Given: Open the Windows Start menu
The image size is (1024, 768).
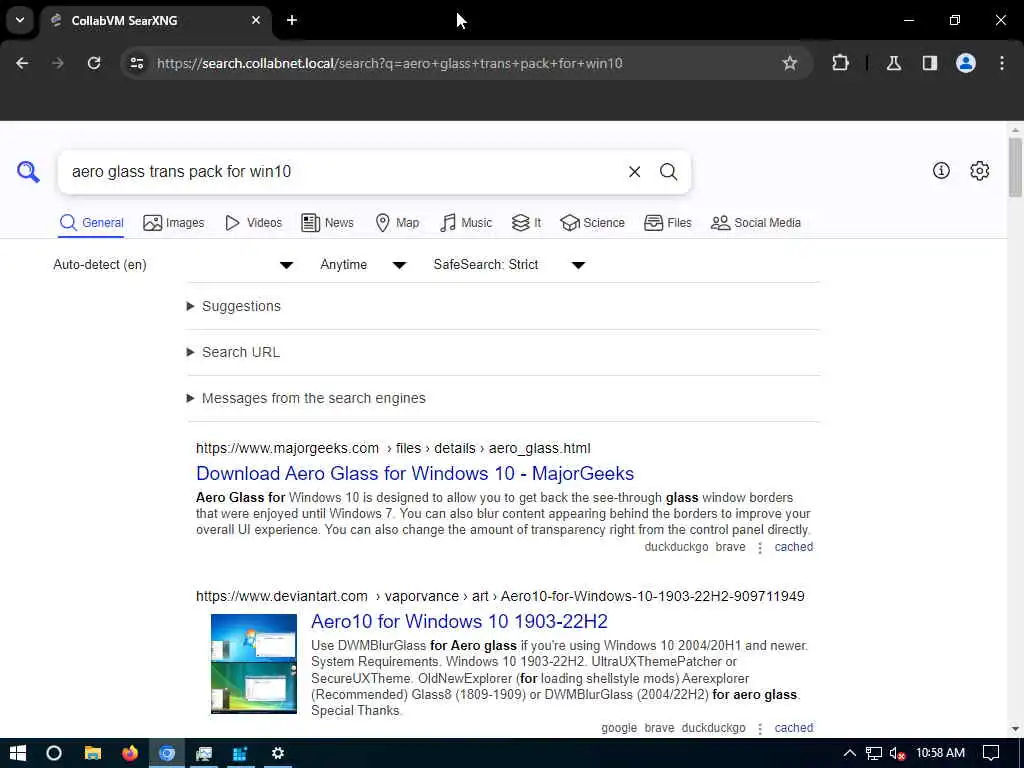Looking at the screenshot, I should coord(18,753).
